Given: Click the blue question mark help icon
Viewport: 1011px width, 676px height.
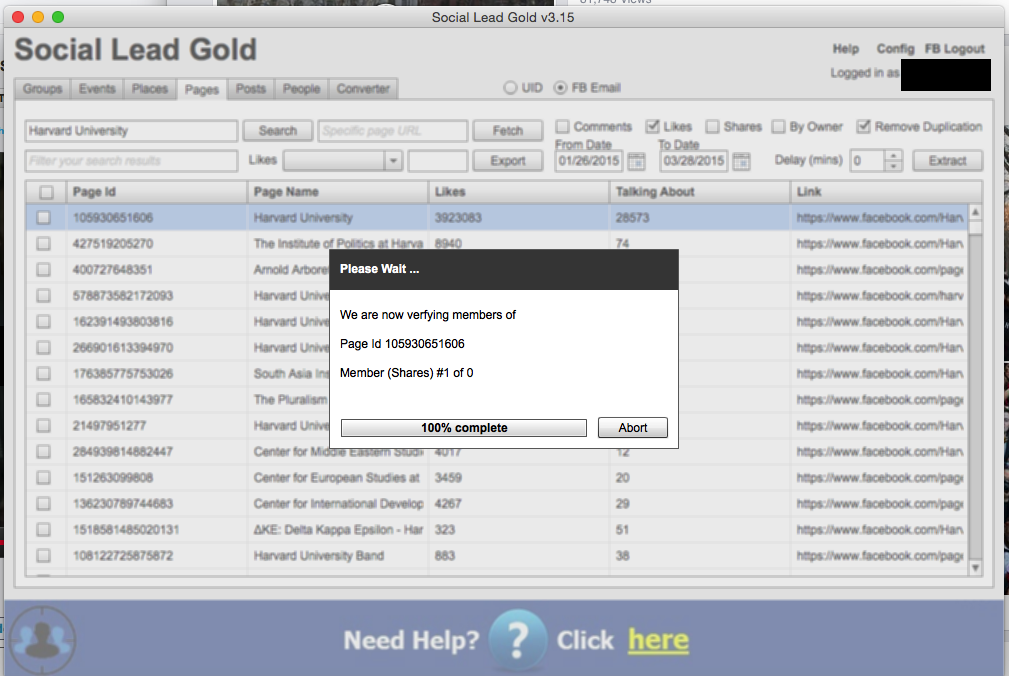Looking at the screenshot, I should tap(518, 641).
